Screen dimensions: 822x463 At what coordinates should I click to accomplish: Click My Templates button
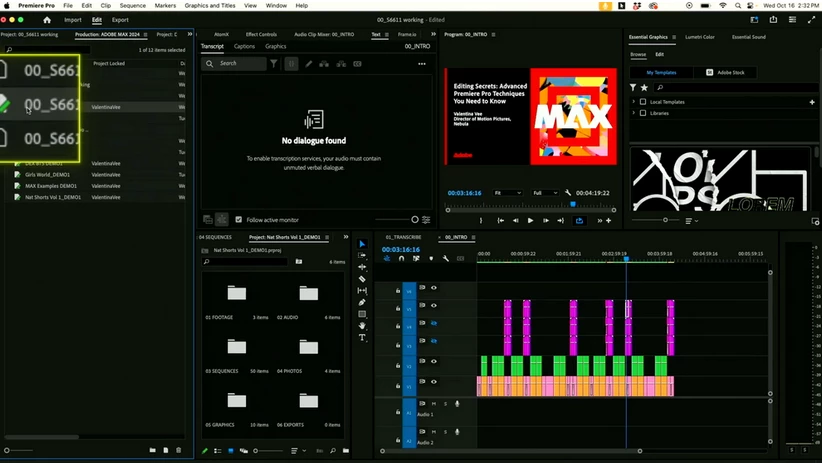pyautogui.click(x=661, y=72)
